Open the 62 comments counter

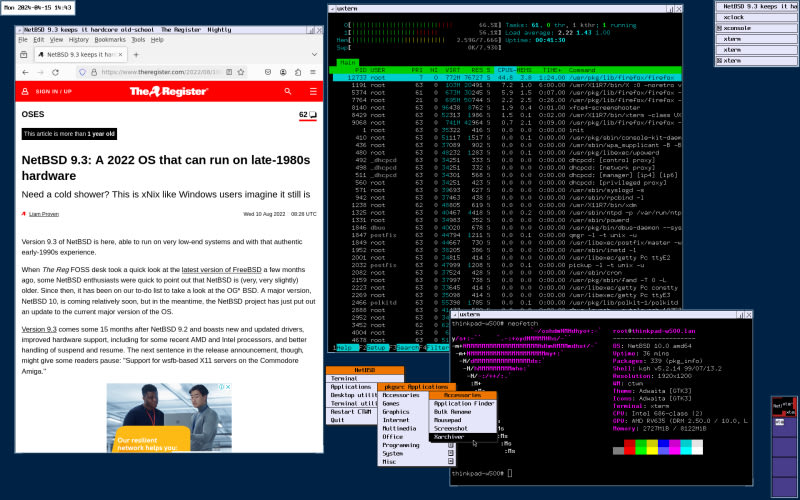point(306,115)
